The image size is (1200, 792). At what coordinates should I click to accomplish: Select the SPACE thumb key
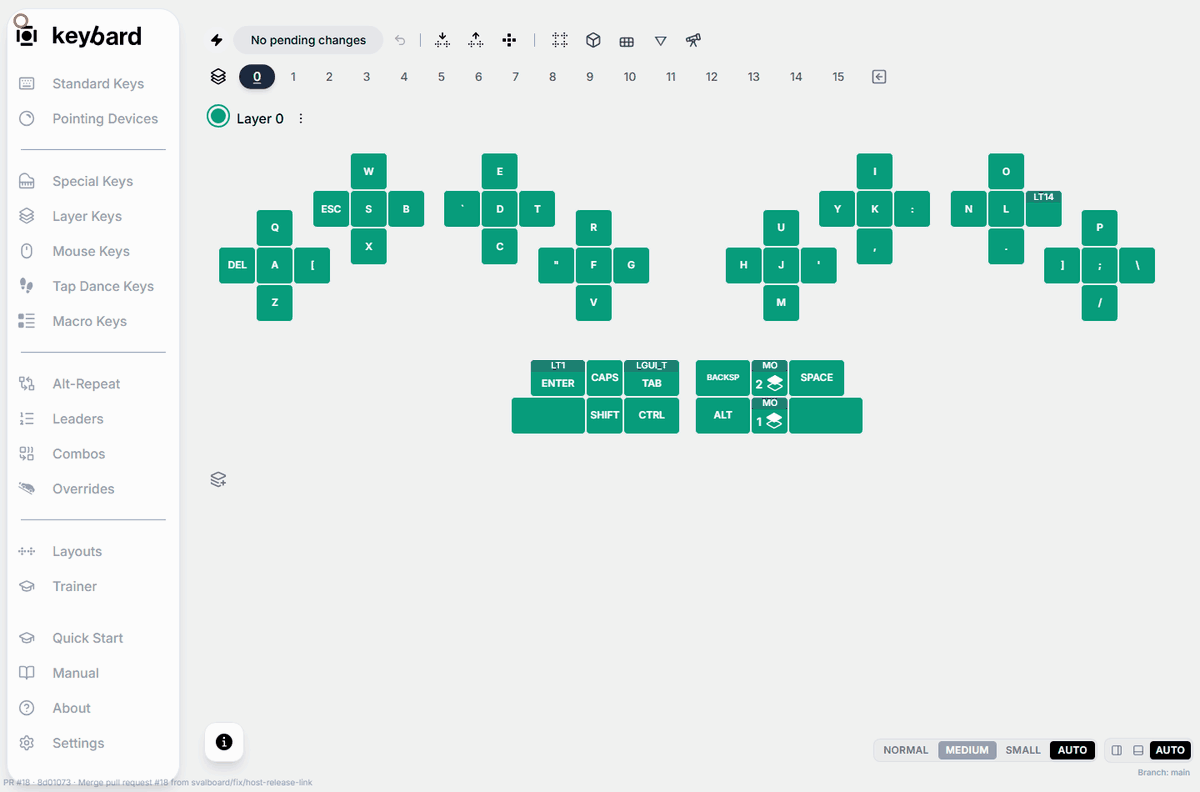coord(817,378)
